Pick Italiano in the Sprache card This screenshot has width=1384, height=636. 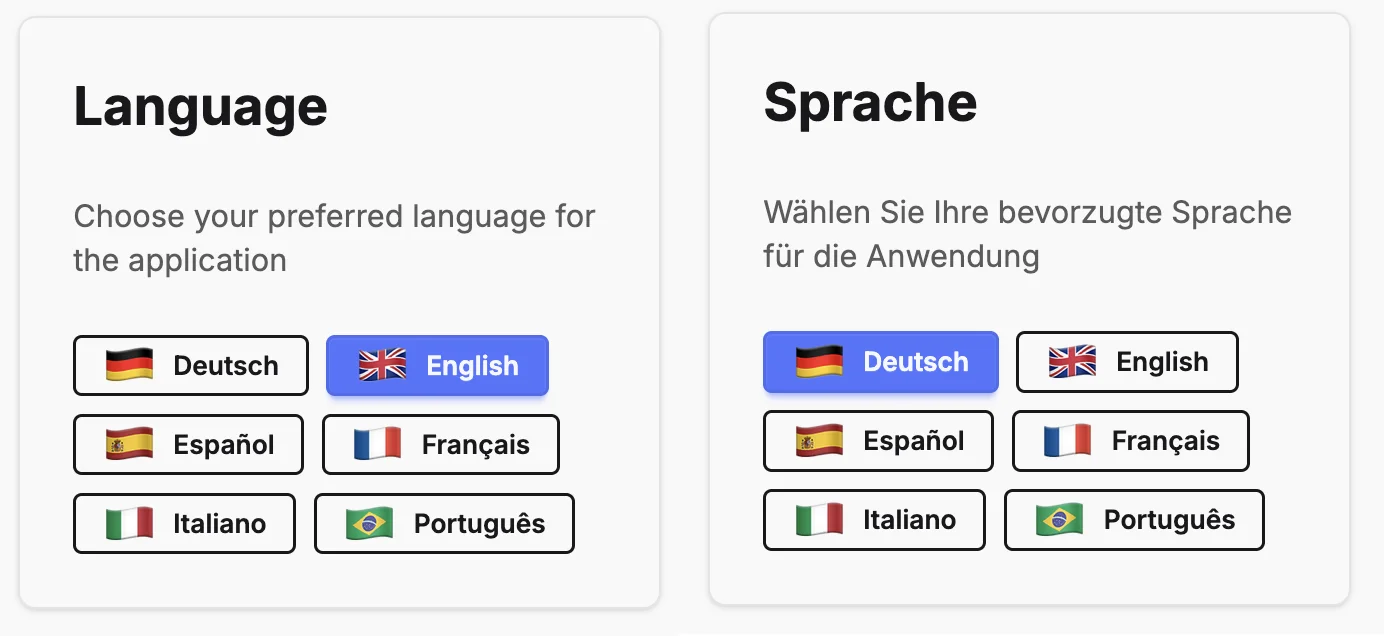874,520
